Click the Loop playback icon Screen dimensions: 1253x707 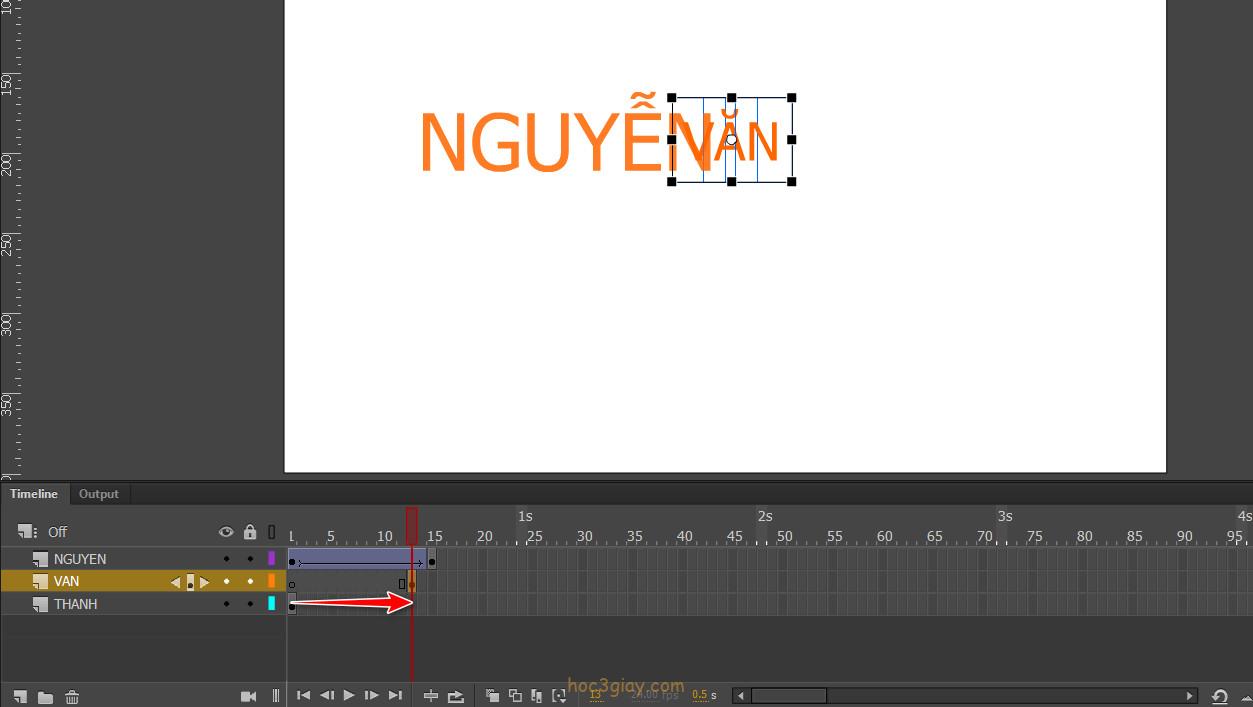pyautogui.click(x=456, y=696)
